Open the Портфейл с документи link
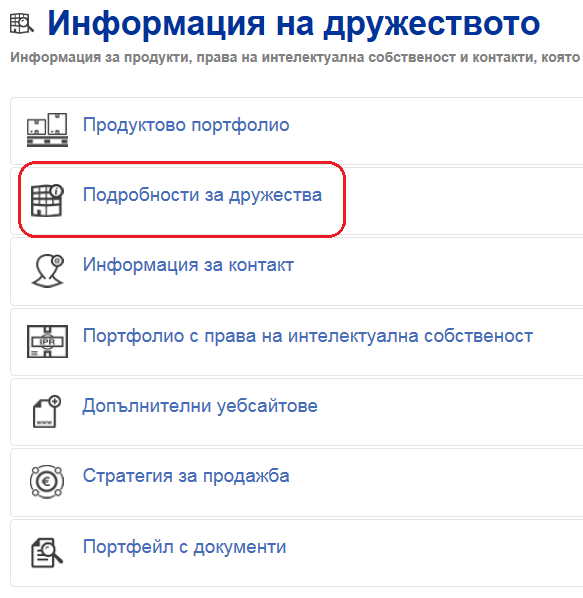Screen dimensions: 583x598 pos(185,547)
